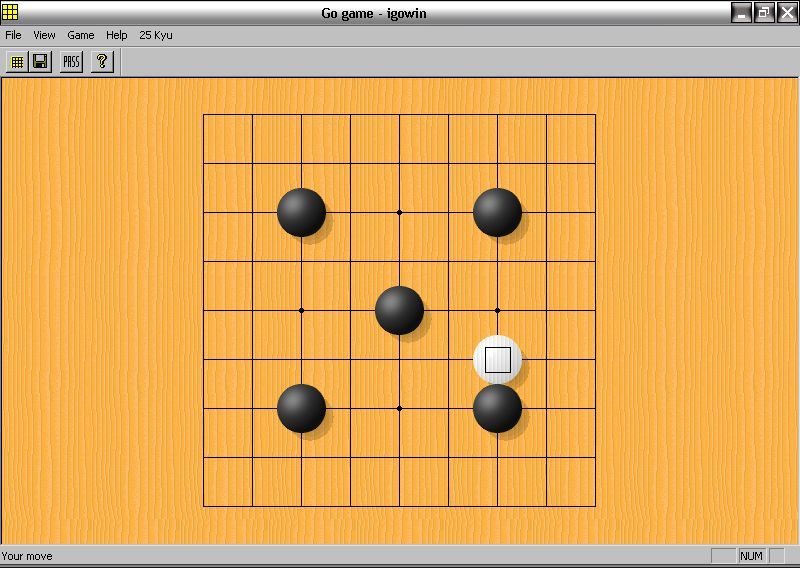Click the NUM indicator in status bar
This screenshot has height=568, width=800.
pos(752,556)
